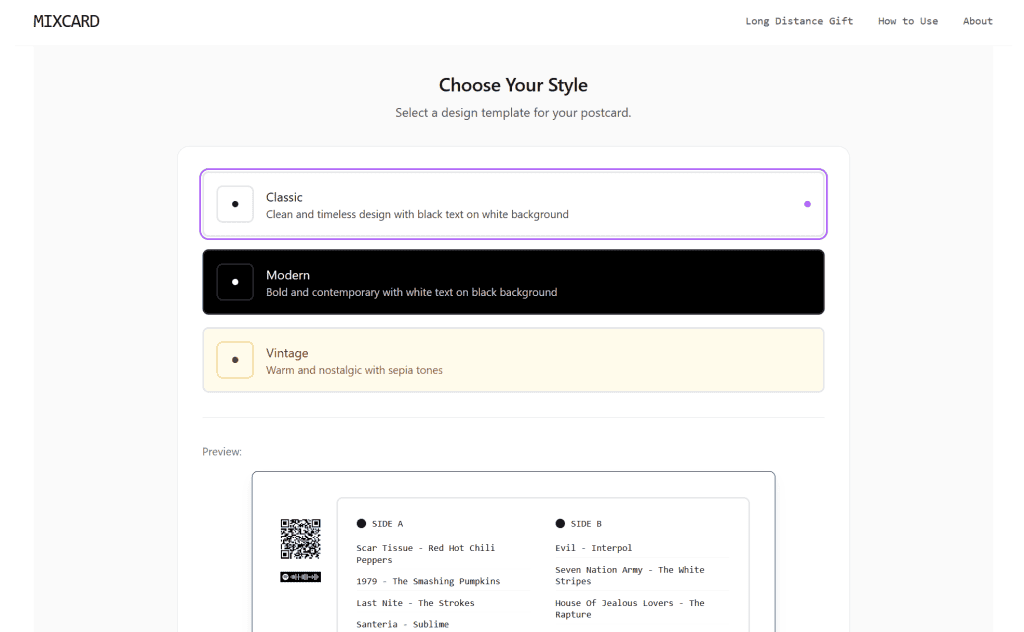
Task: Pick the Vintage style template
Action: pyautogui.click(x=513, y=361)
